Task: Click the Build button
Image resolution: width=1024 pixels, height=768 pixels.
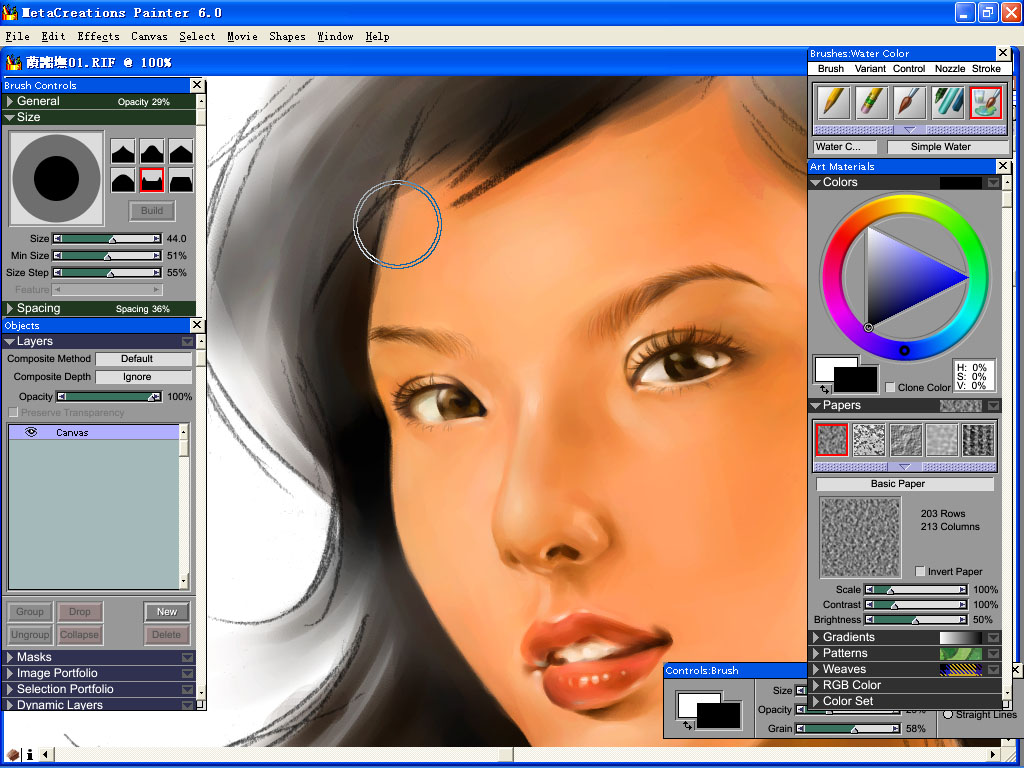Action: point(152,211)
